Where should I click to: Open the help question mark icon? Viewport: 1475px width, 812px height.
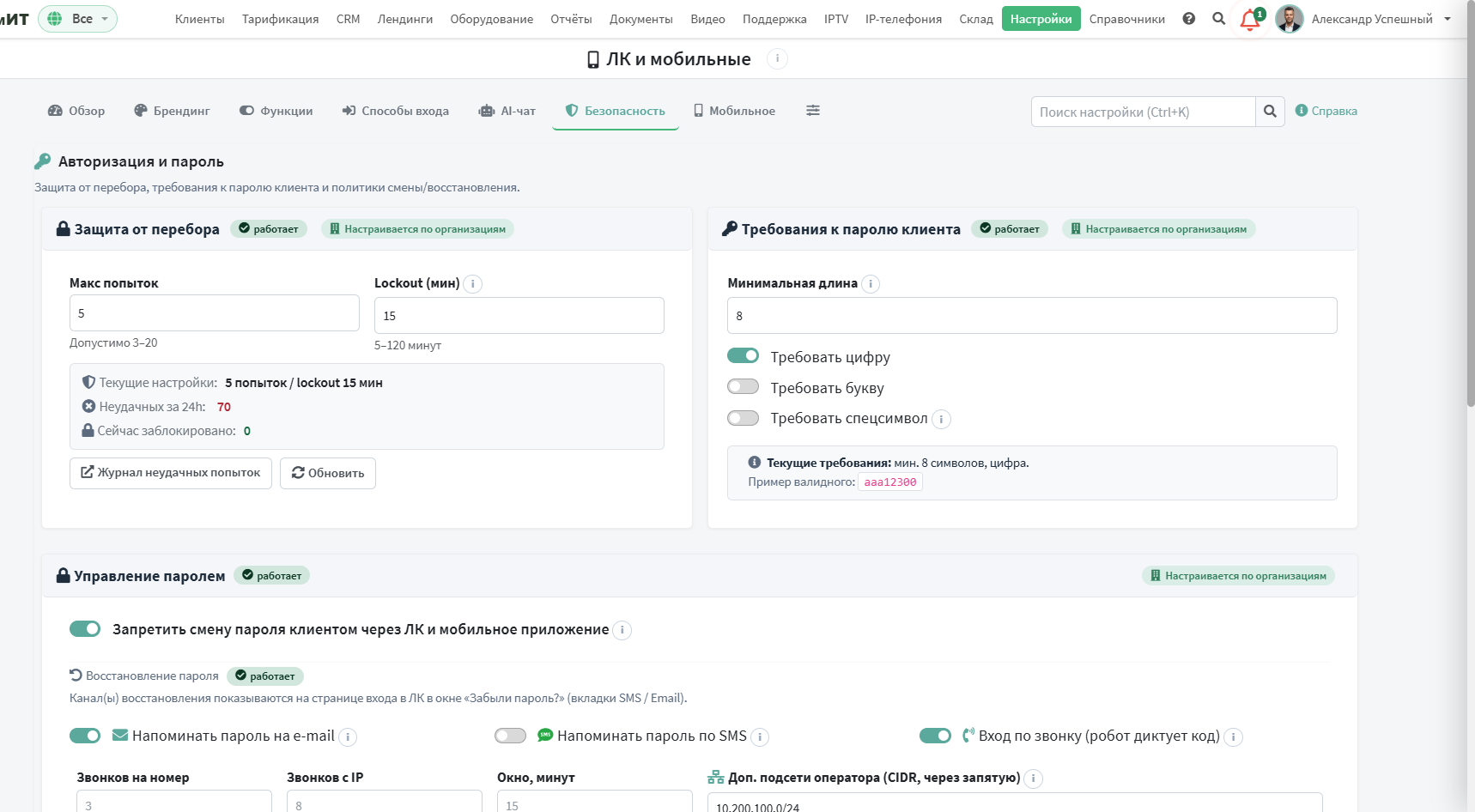pos(1189,19)
